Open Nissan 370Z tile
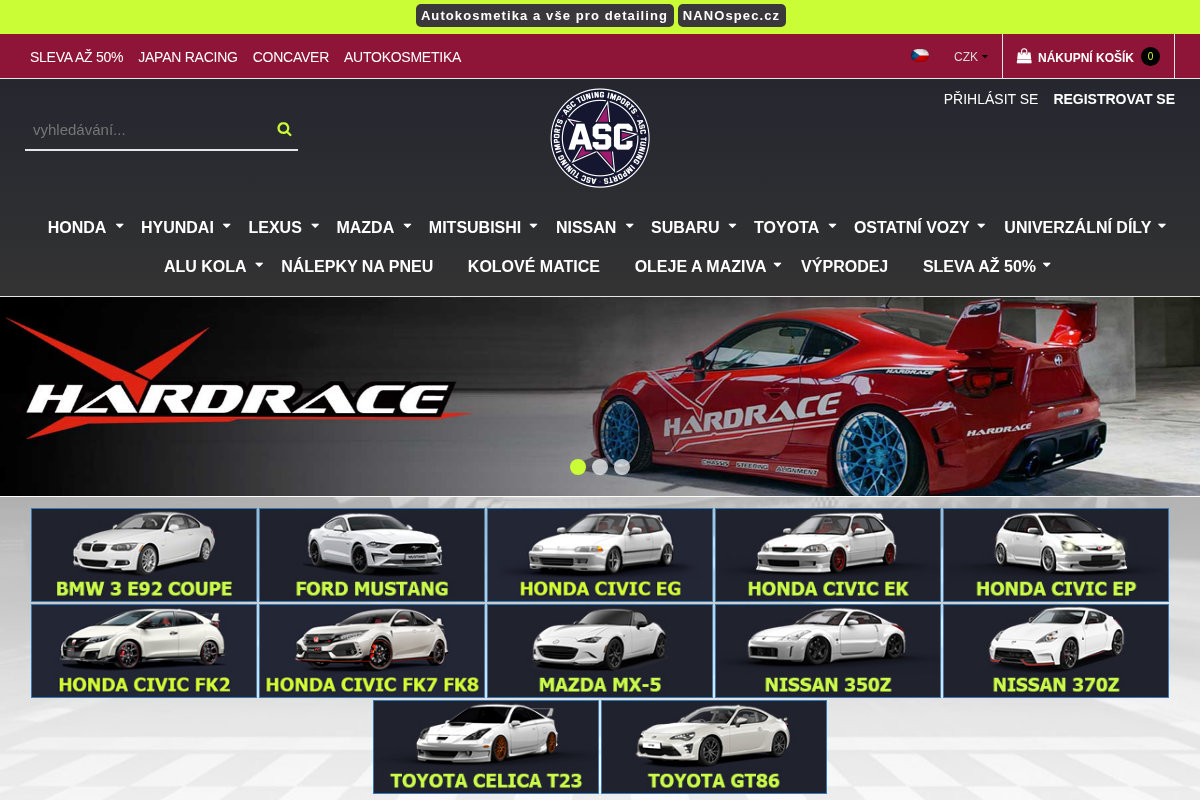 click(1056, 651)
